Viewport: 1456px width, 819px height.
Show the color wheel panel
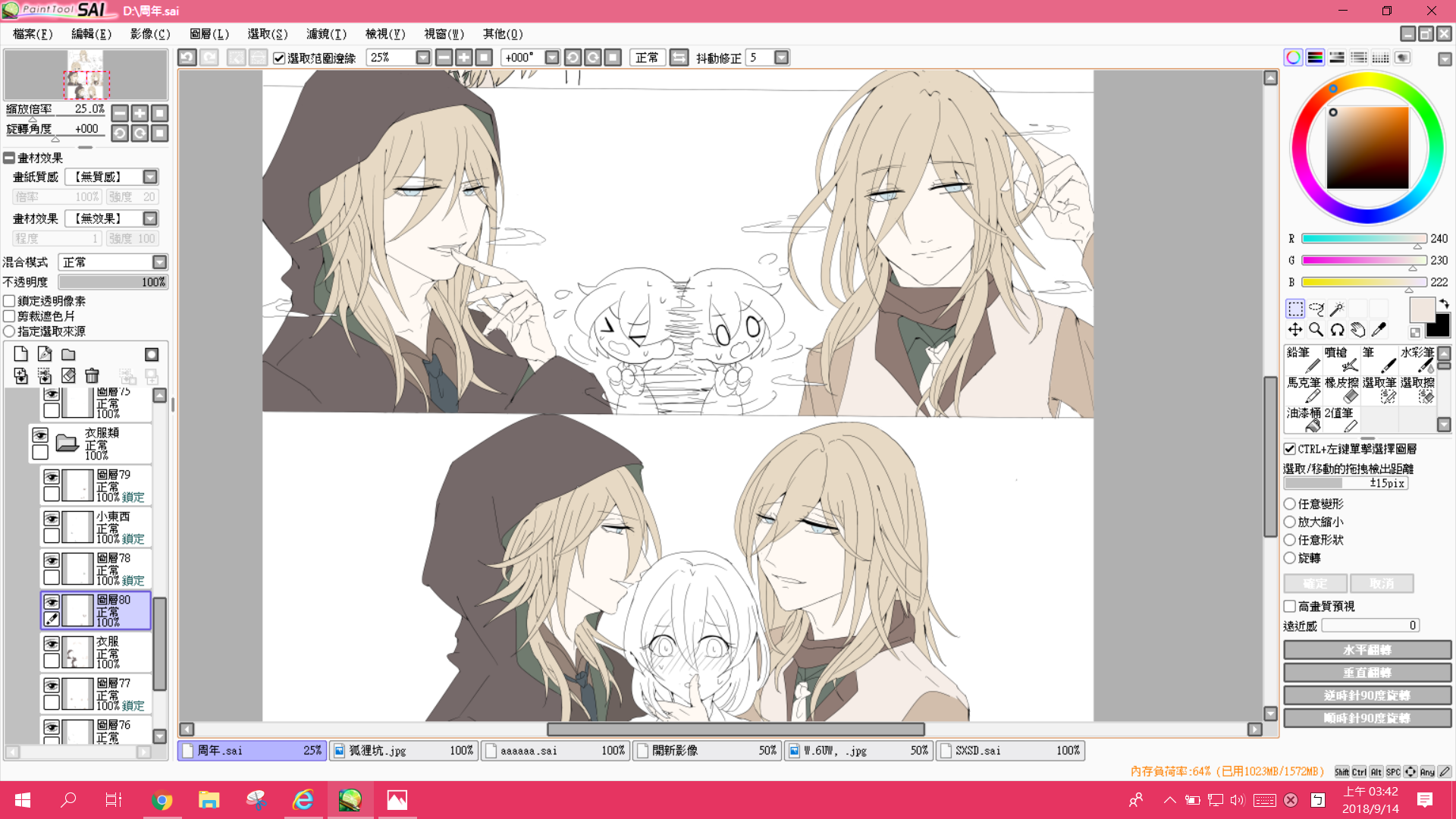[1293, 58]
